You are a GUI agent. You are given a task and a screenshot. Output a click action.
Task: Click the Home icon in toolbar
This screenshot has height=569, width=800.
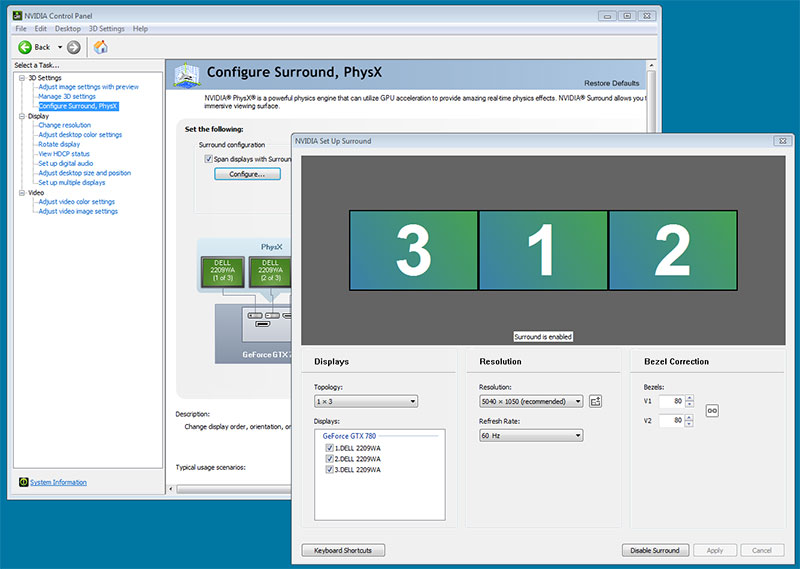pos(101,47)
